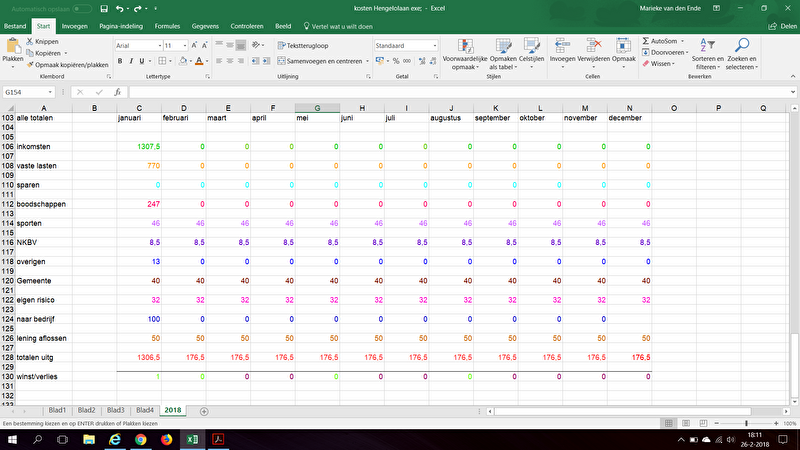Image resolution: width=800 pixels, height=450 pixels.
Task: Toggle middle vertical alignment
Action: [x=230, y=45]
